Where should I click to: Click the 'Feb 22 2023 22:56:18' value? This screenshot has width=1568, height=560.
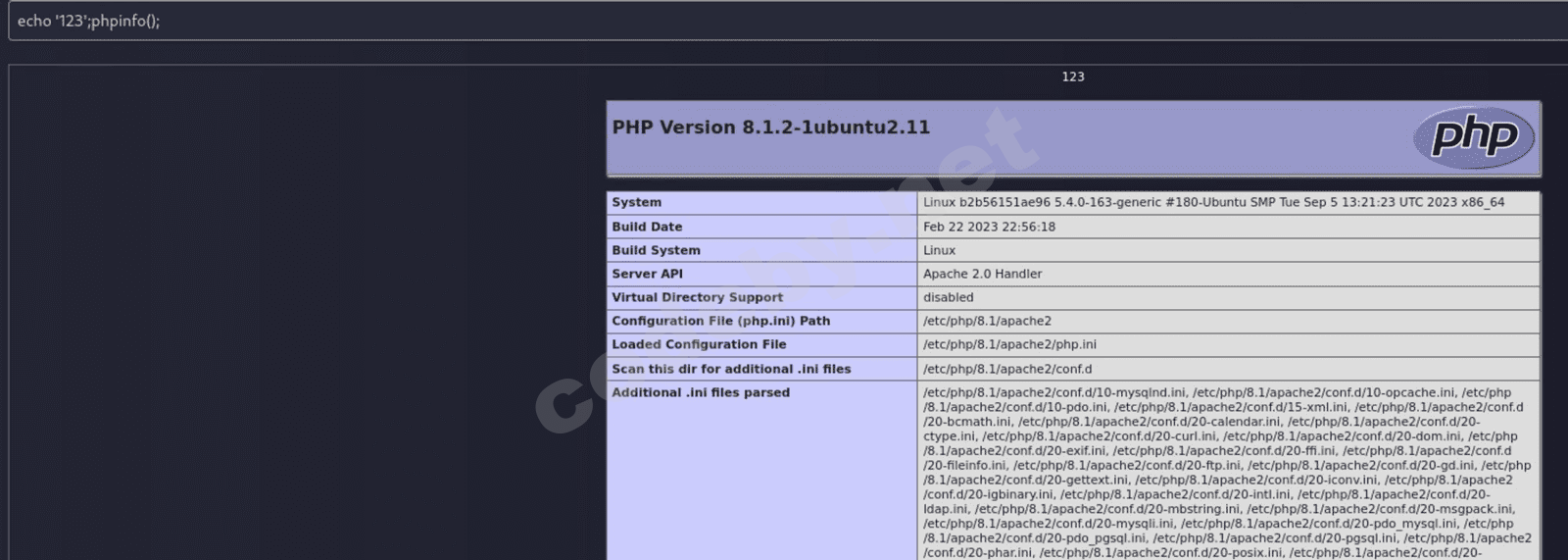point(989,227)
